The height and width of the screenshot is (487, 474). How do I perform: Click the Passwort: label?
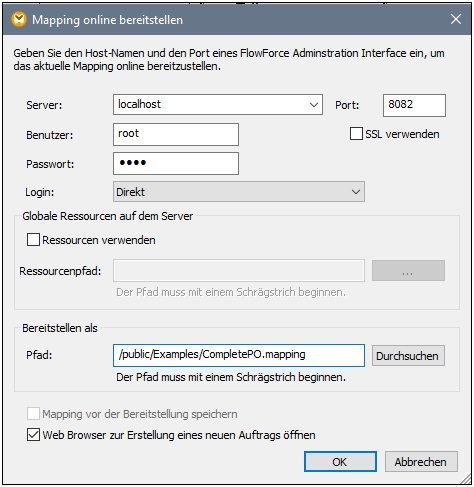(50, 164)
